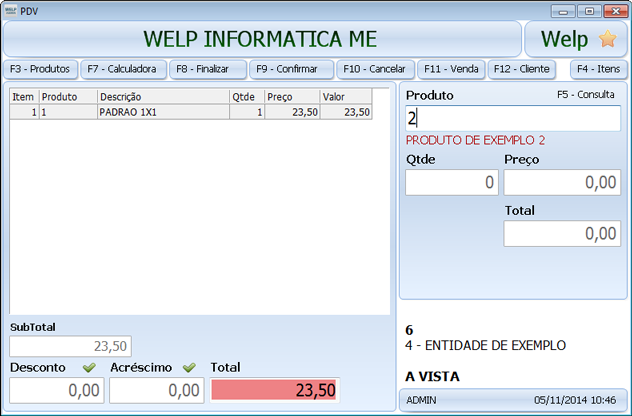Click the Preço cell 23,50 in row 1
This screenshot has width=632, height=416.
[x=292, y=112]
